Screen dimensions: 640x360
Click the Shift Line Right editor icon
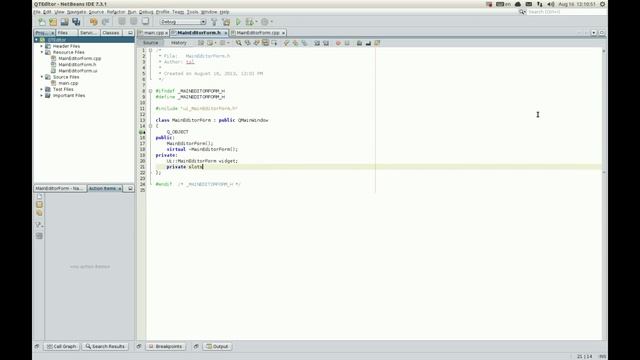[326, 43]
